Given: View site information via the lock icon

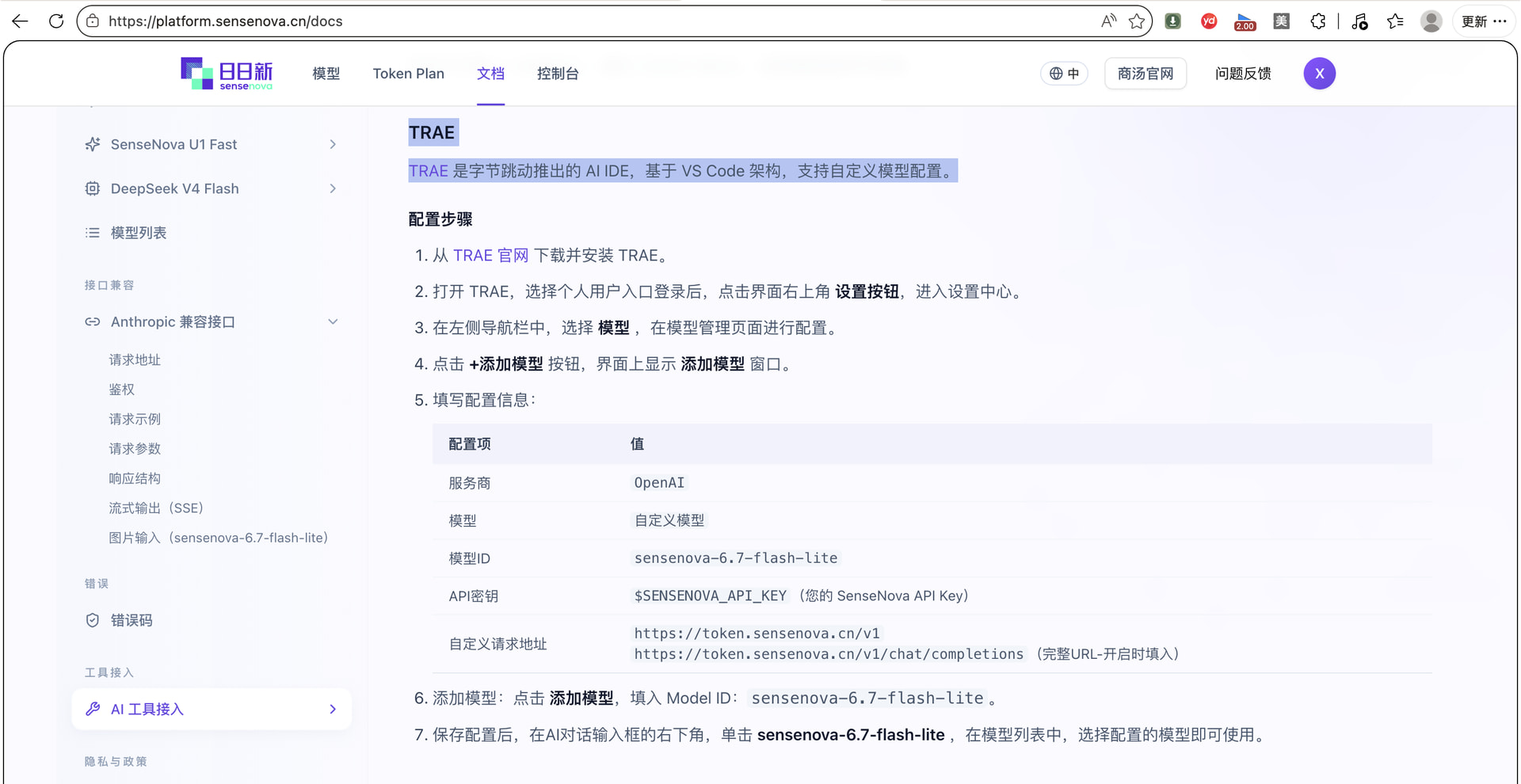Looking at the screenshot, I should pyautogui.click(x=93, y=21).
